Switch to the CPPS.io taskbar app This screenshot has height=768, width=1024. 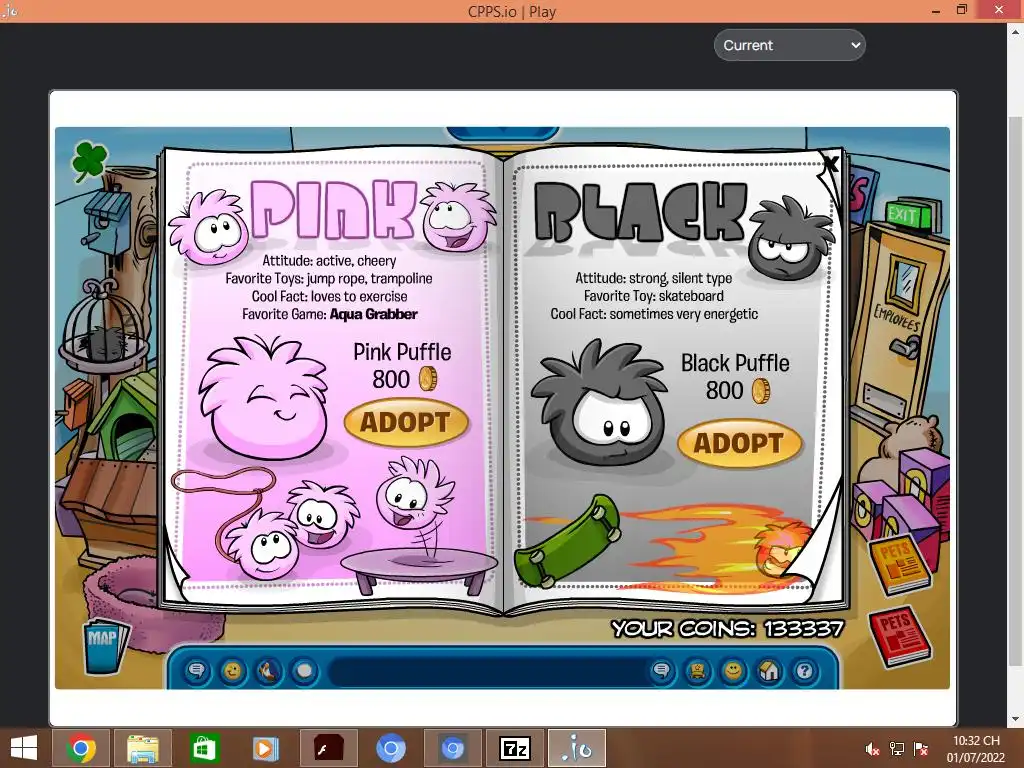(577, 748)
